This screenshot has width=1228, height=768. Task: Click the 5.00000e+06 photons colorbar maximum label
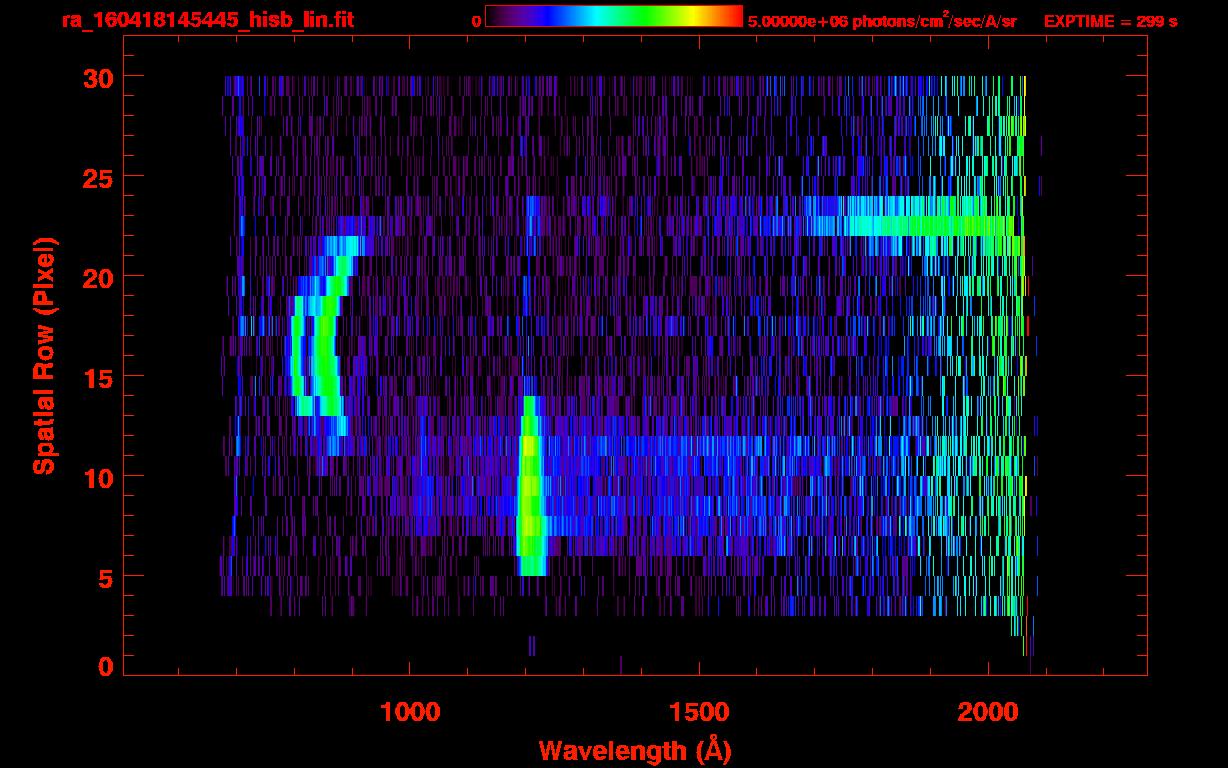[882, 21]
